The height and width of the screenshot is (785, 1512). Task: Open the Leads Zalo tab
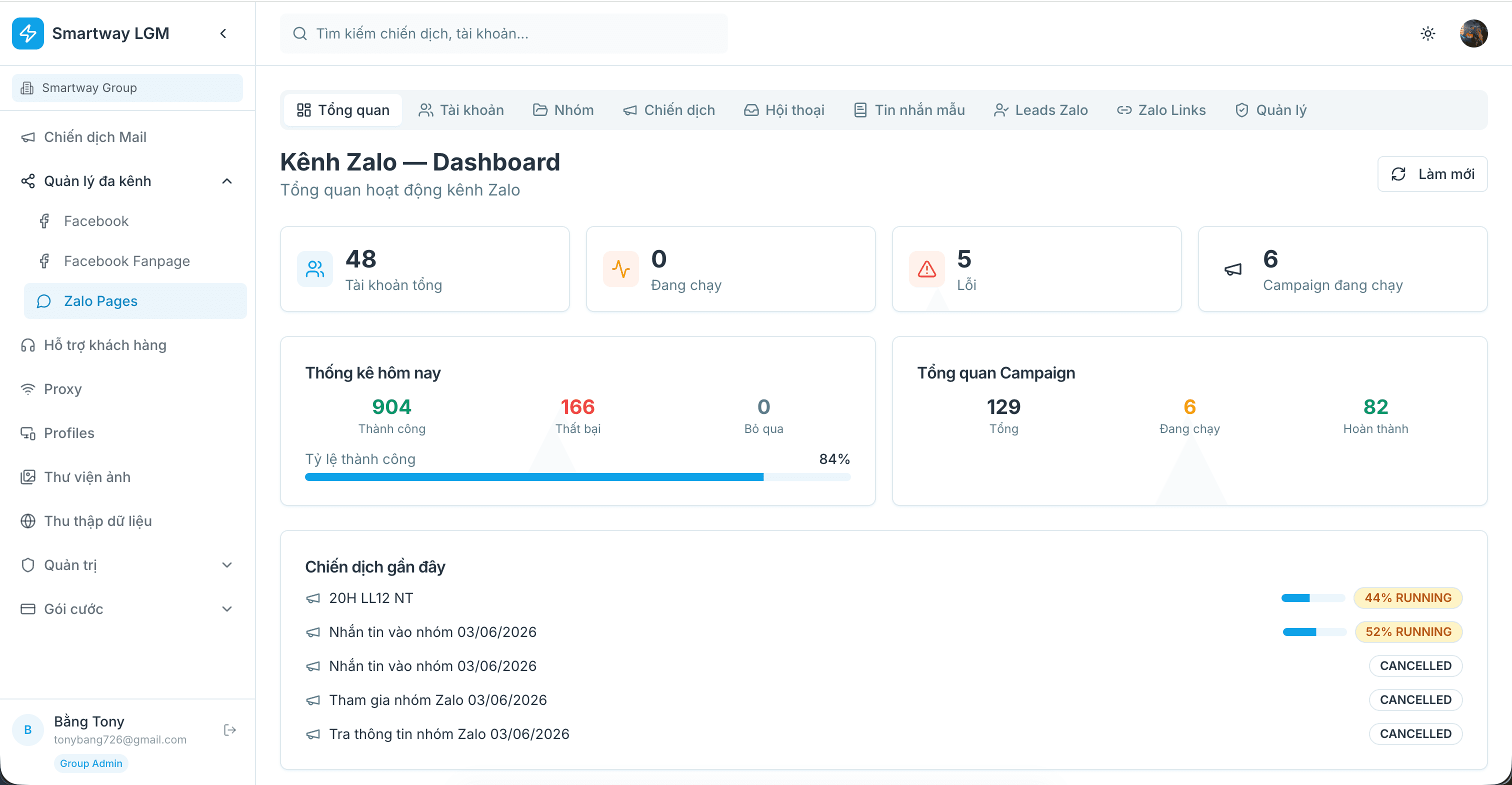(x=1040, y=110)
